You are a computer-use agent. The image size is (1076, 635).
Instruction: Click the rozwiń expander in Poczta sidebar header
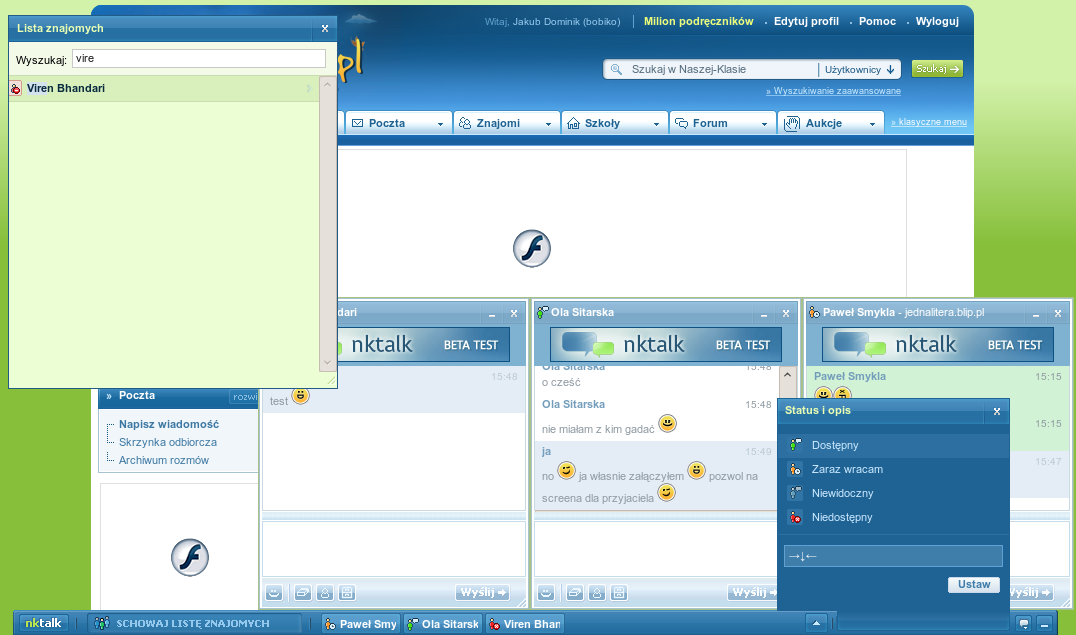point(245,397)
